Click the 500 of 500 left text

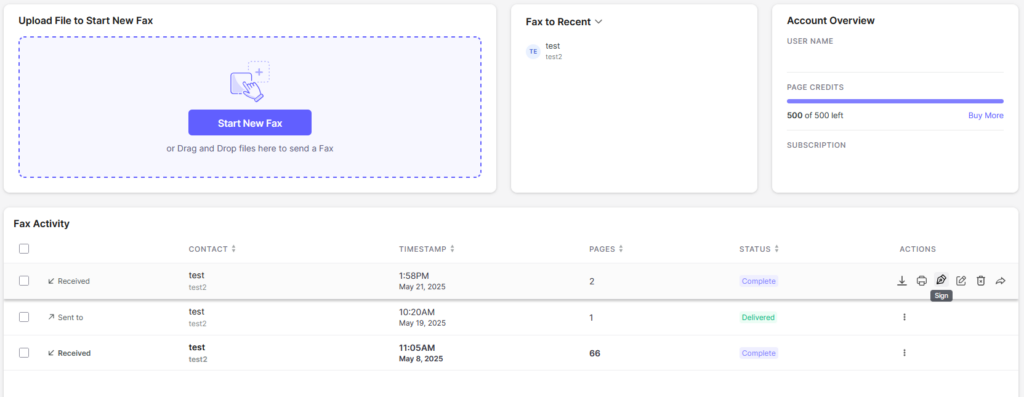(815, 116)
